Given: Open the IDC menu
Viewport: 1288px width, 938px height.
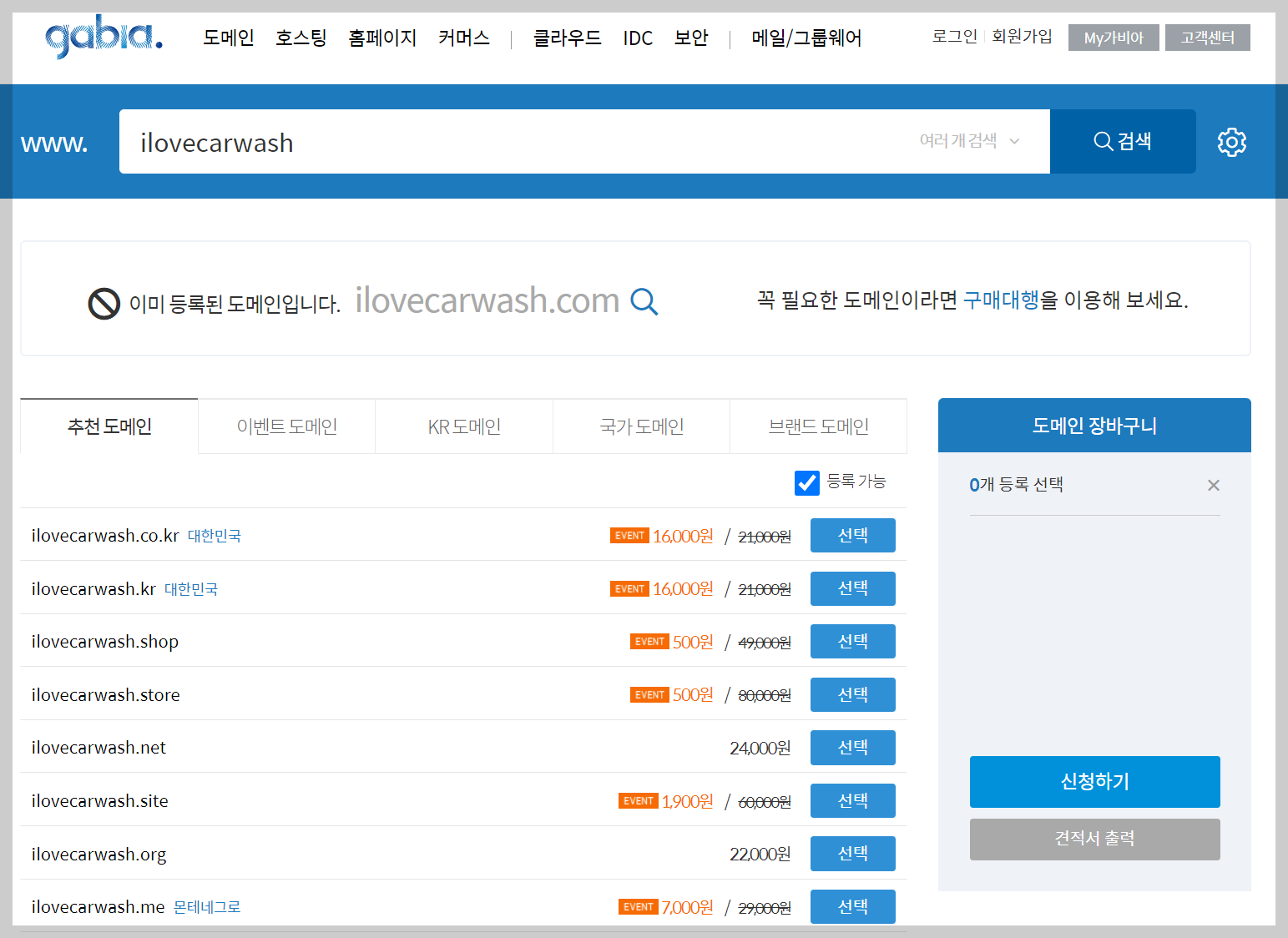Looking at the screenshot, I should (x=638, y=38).
